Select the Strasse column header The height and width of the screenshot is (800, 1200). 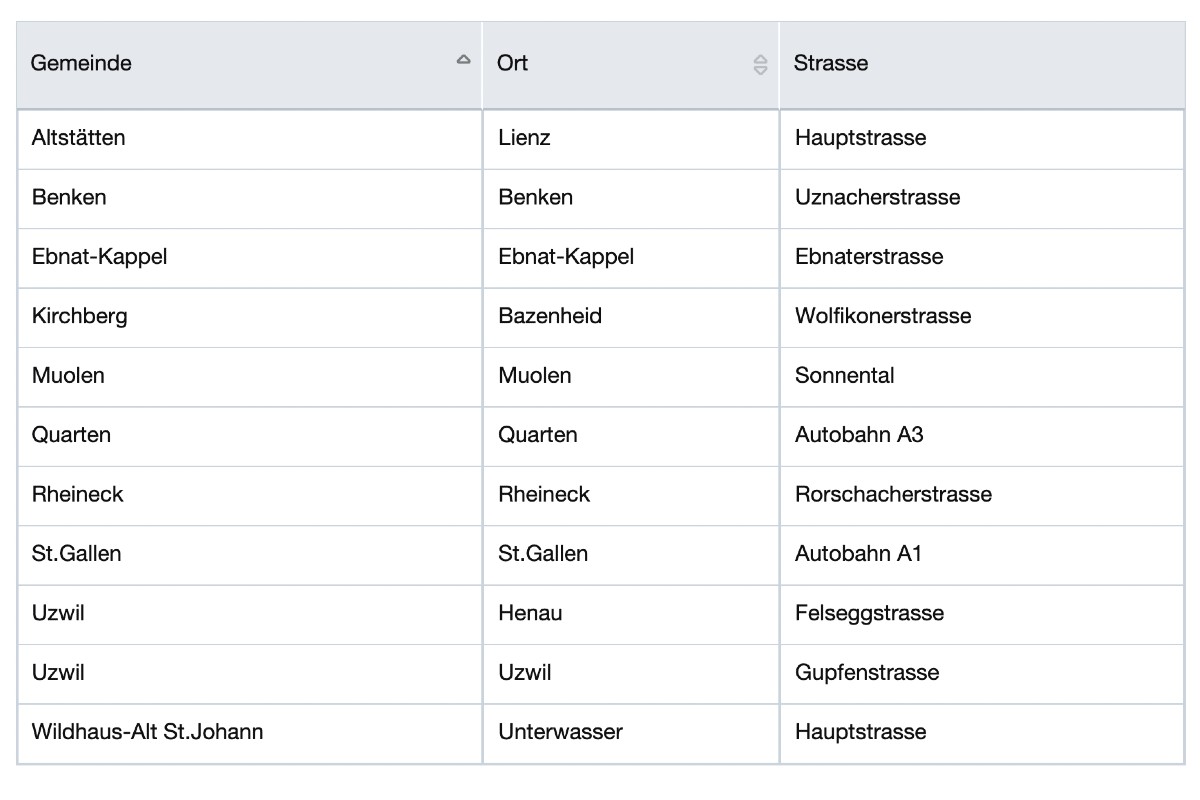point(830,63)
